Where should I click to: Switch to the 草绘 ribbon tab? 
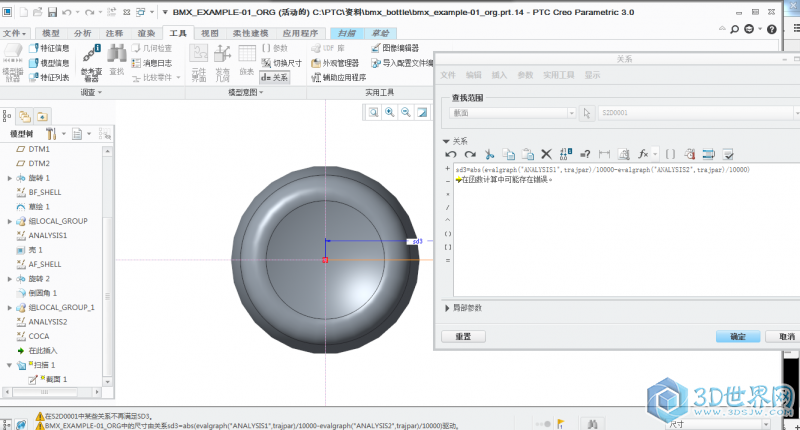[380, 33]
